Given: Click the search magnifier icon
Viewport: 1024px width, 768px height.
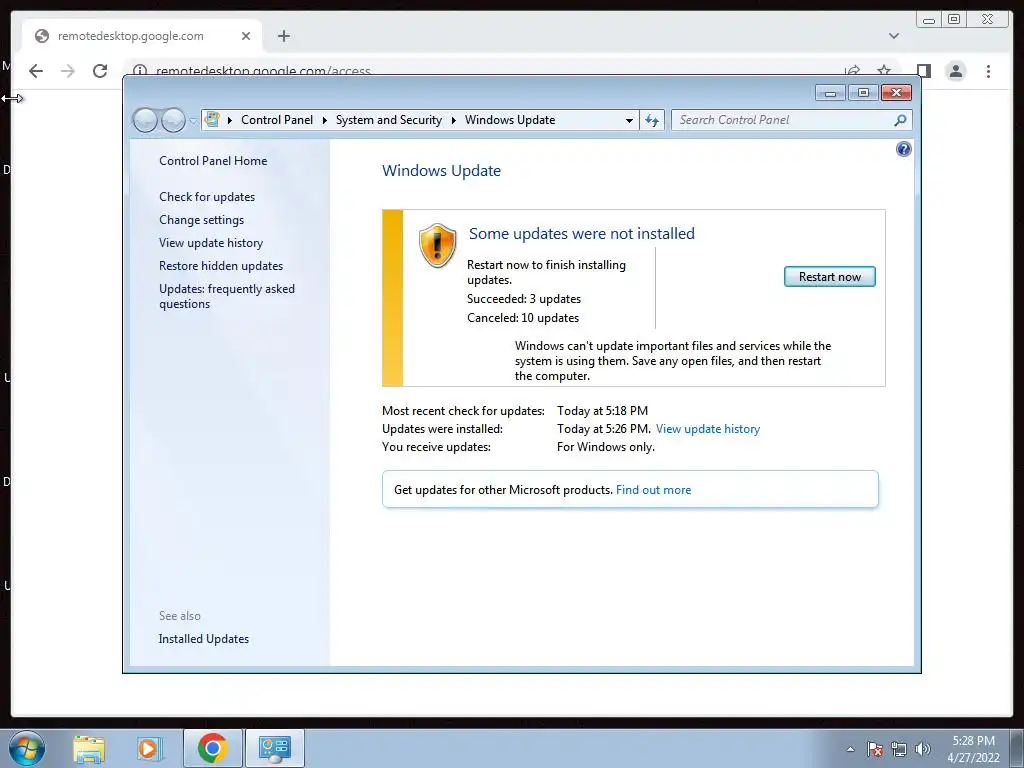Looking at the screenshot, I should [x=901, y=120].
